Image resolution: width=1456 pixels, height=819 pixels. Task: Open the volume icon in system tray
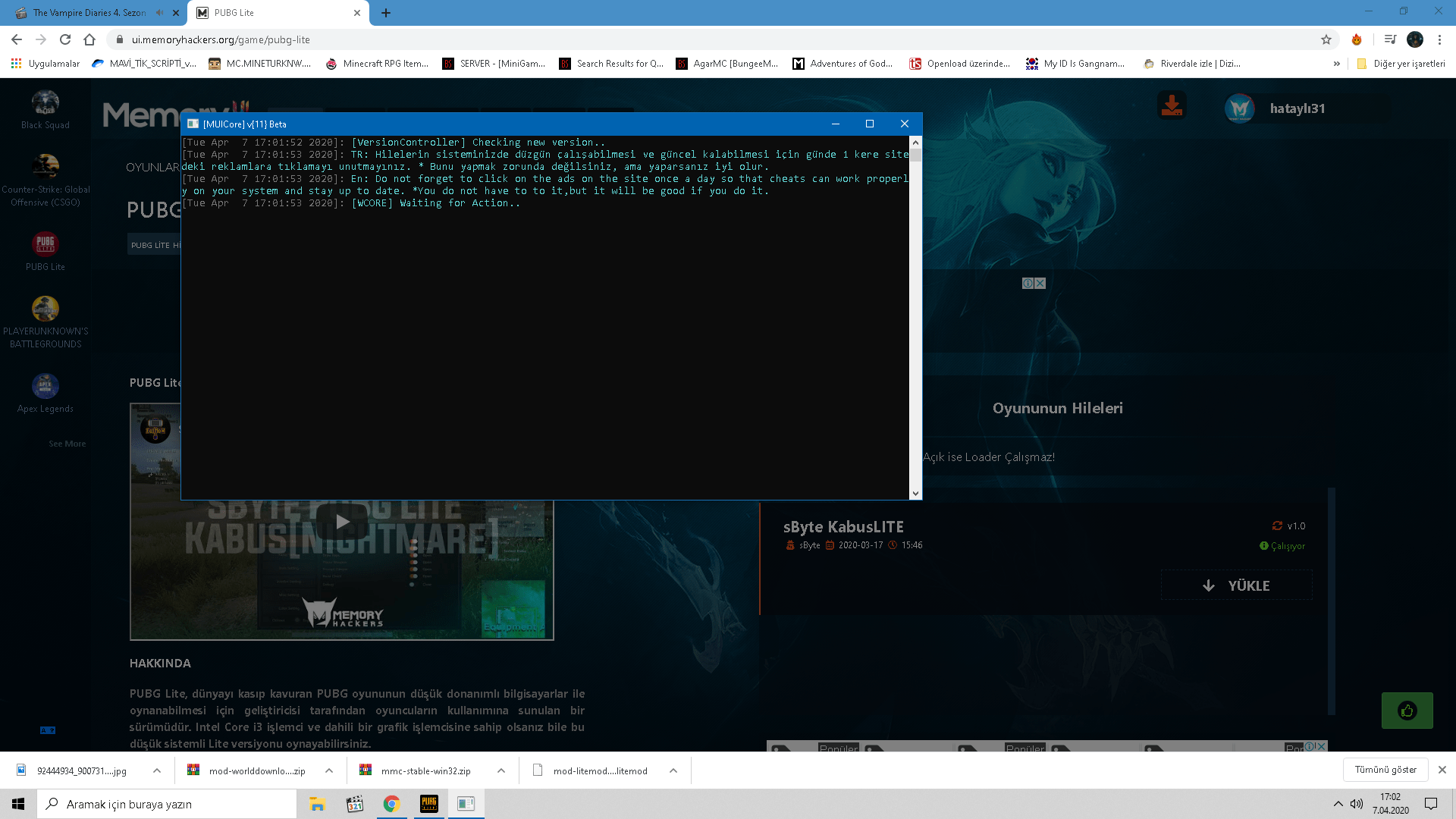(1357, 804)
